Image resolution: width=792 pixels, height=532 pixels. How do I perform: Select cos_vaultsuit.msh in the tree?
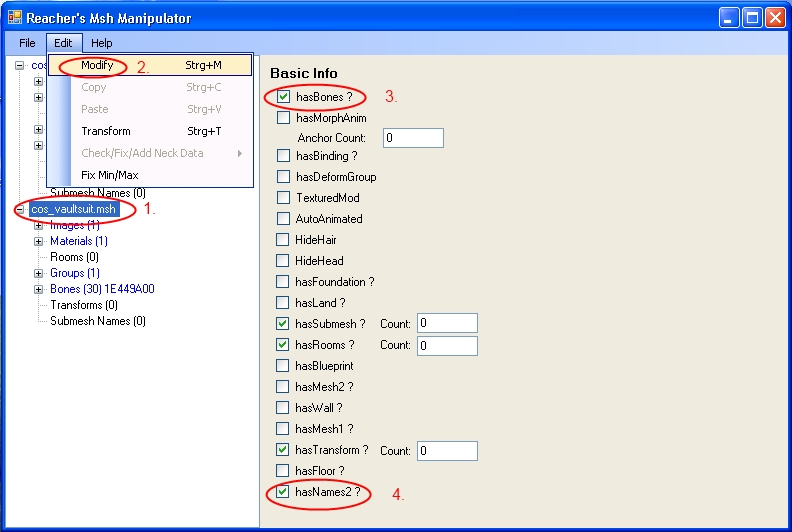pyautogui.click(x=74, y=209)
